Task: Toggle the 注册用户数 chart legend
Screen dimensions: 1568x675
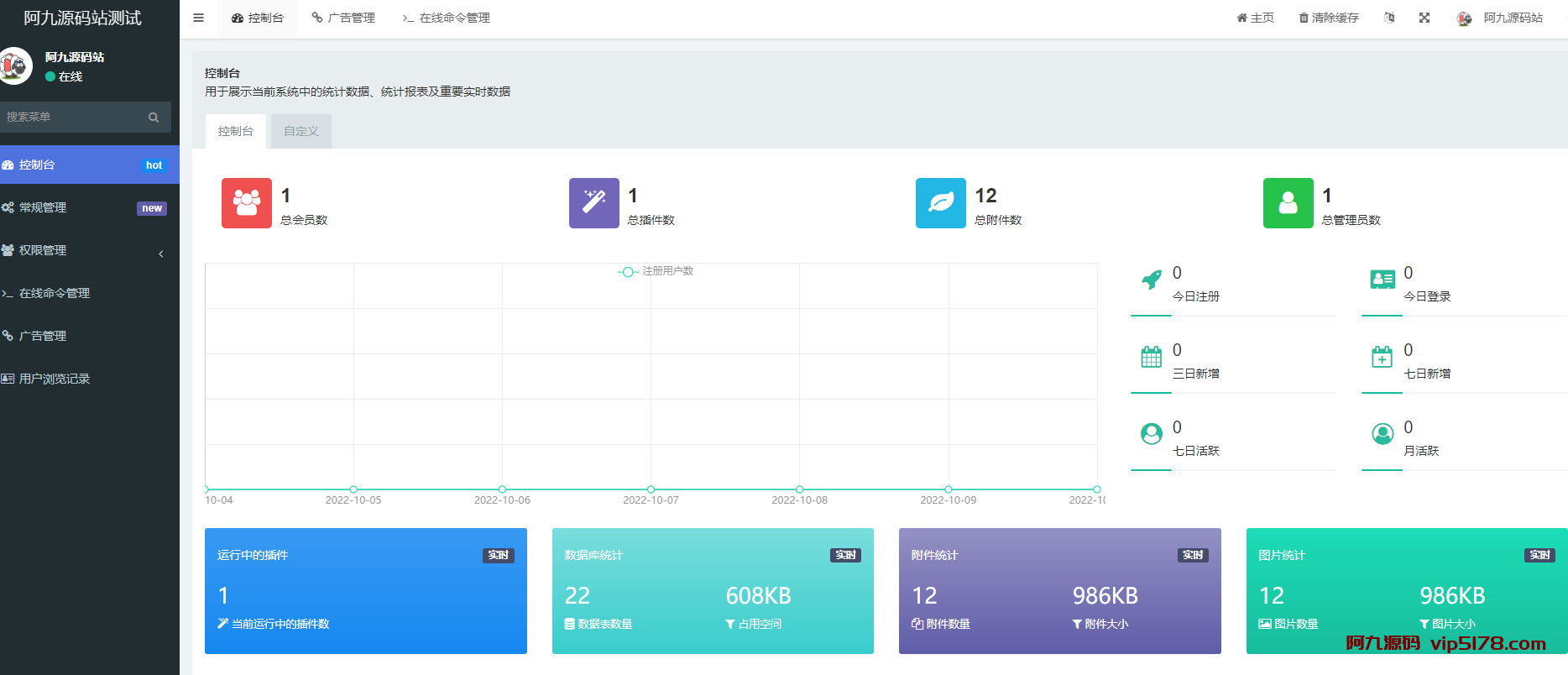Action: tap(656, 271)
